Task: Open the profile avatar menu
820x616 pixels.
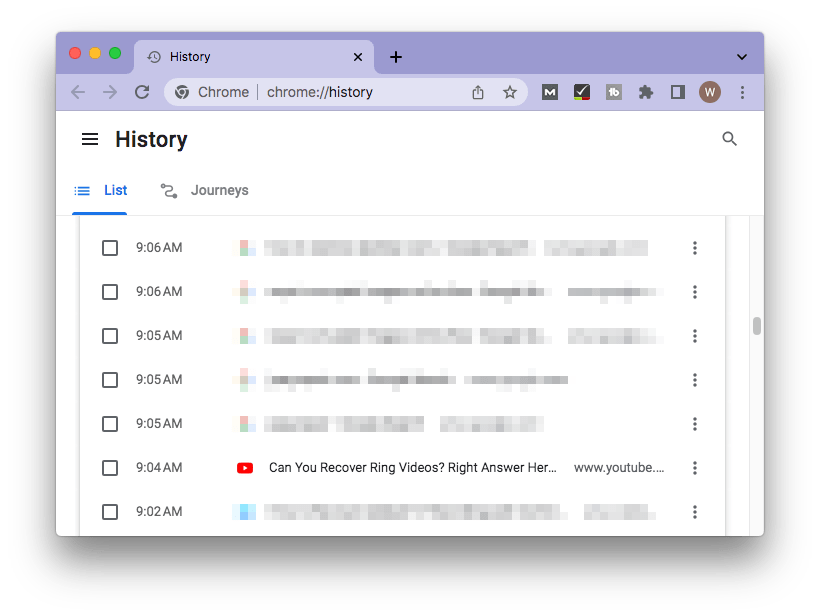Action: pos(710,91)
